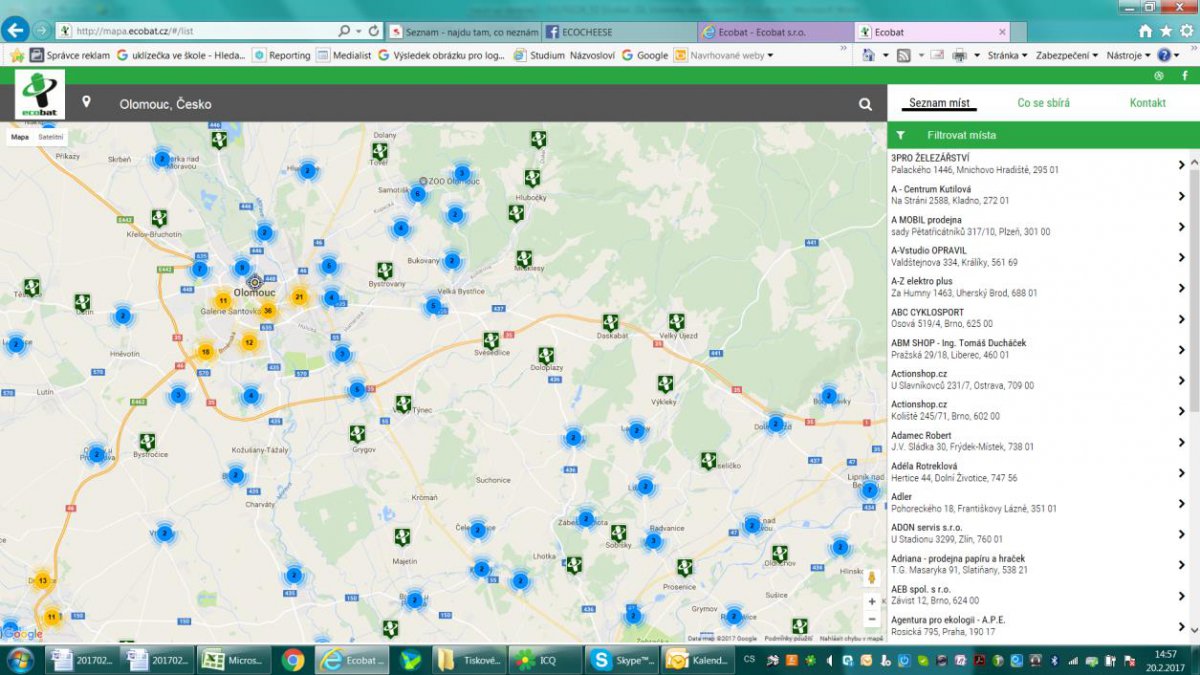Click the funnel filter icon in the green bar
This screenshot has width=1200, height=675.
[900, 135]
